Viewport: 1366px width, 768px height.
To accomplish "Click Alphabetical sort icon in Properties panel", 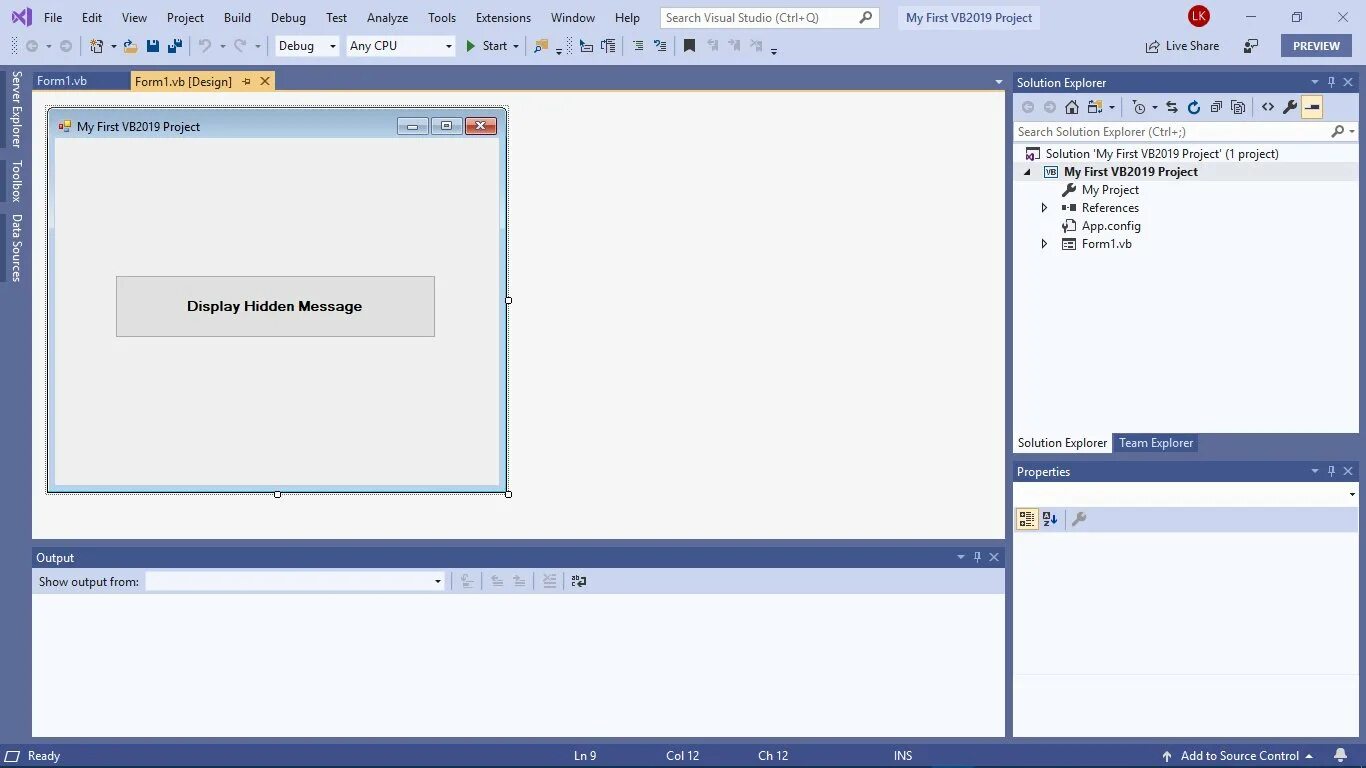I will [1050, 519].
